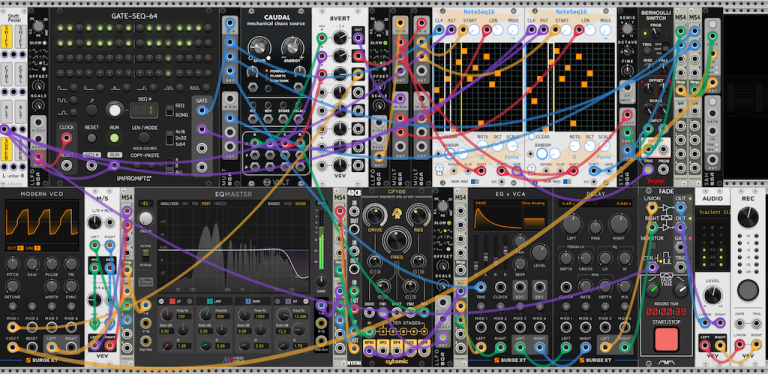Click the PITCH knob on Modern VCO

[x=13, y=264]
